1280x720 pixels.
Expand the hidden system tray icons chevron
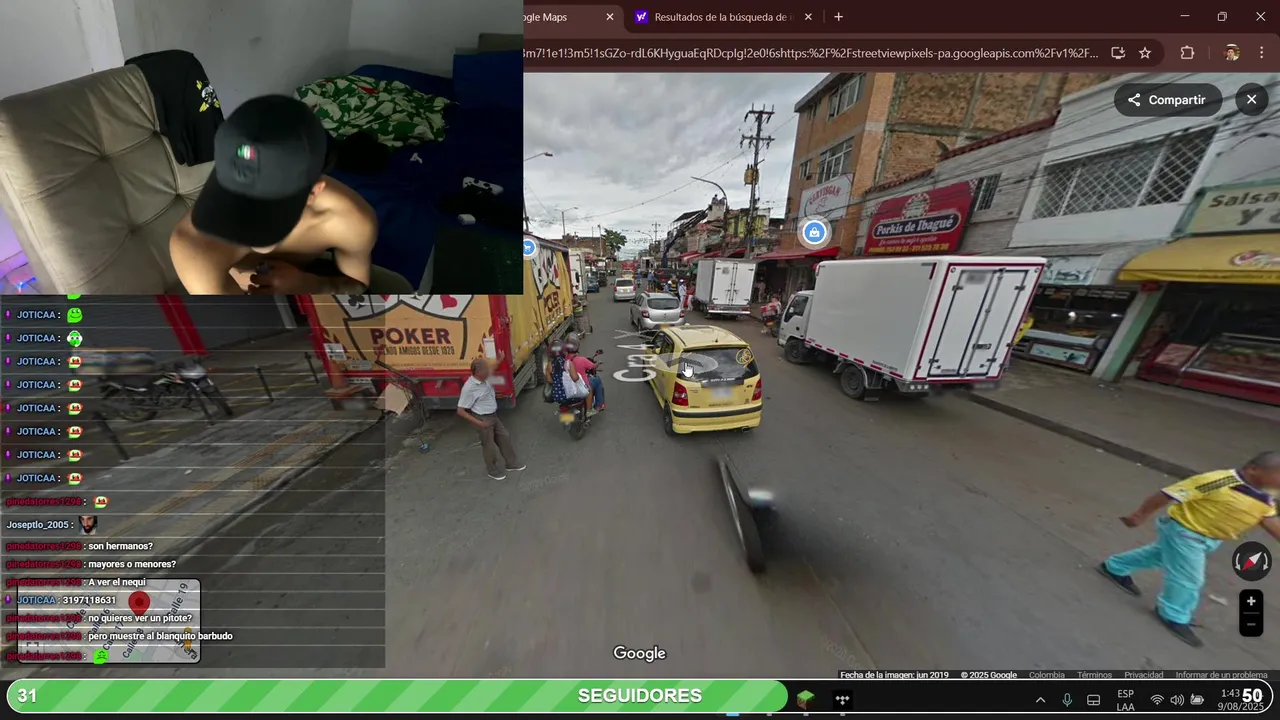pyautogui.click(x=1040, y=700)
